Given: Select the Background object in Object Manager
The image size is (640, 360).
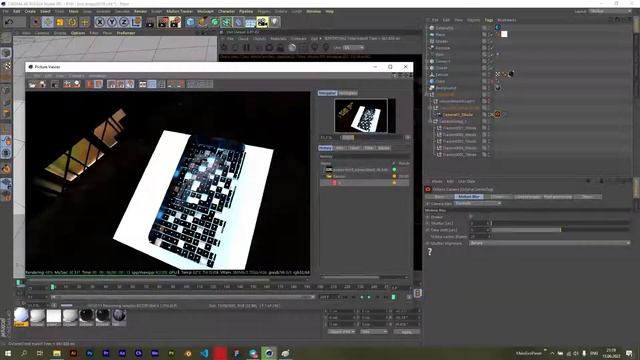Looking at the screenshot, I should pos(446,88).
